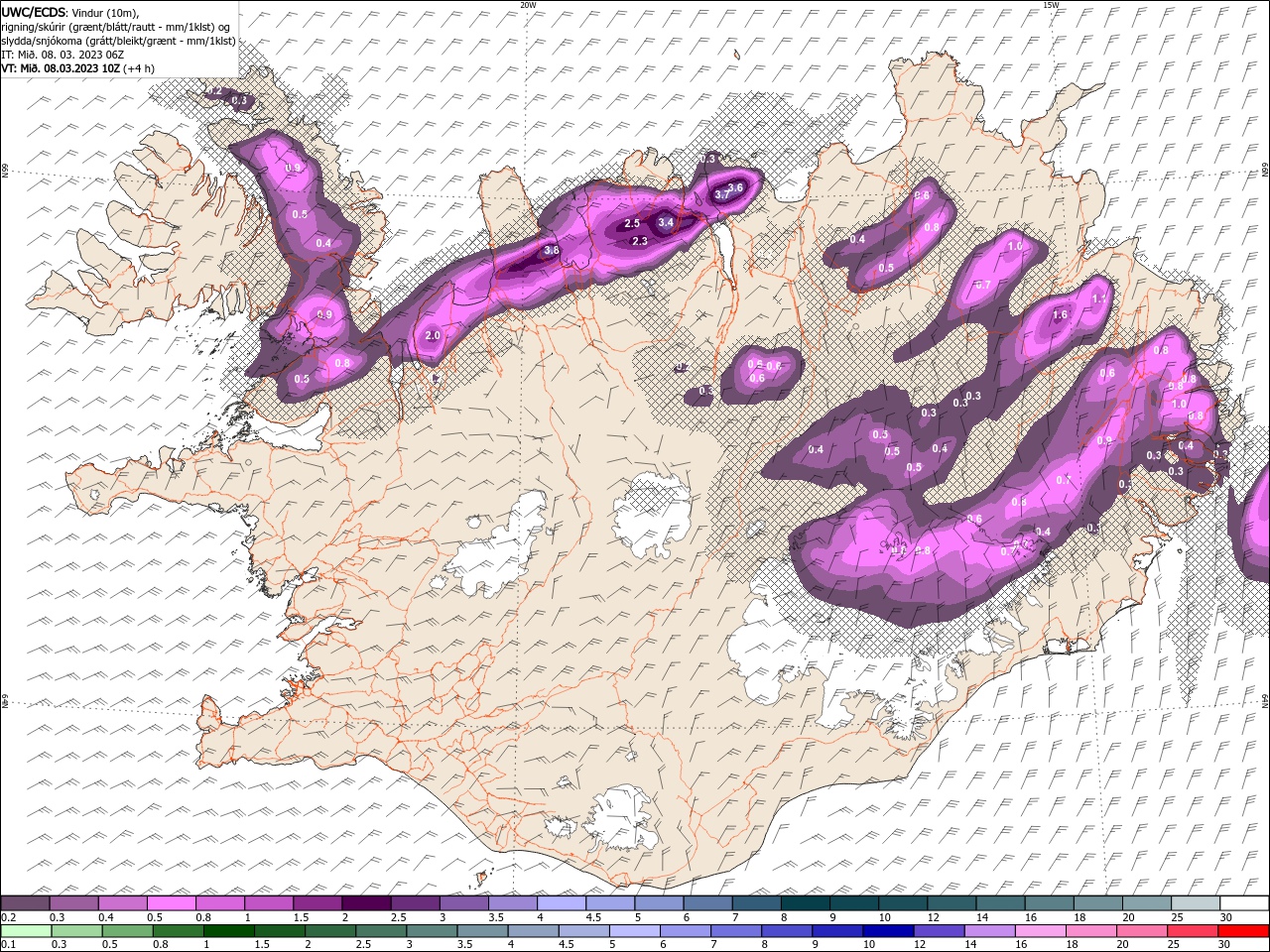Click the snow legend swatch between 3 and 3.5
Screen dimensions: 1270x952
462,903
